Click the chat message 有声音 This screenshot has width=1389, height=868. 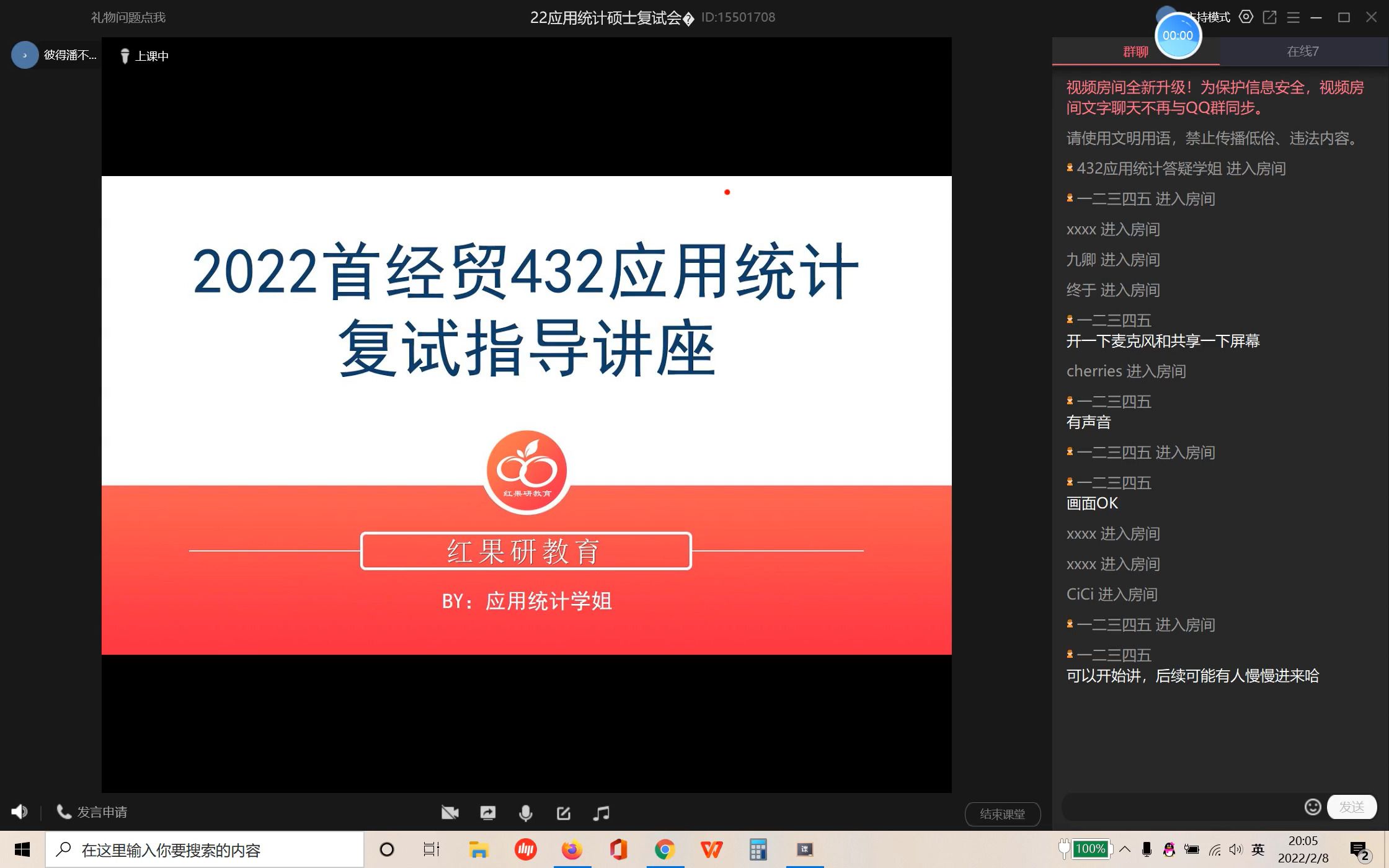click(1088, 422)
